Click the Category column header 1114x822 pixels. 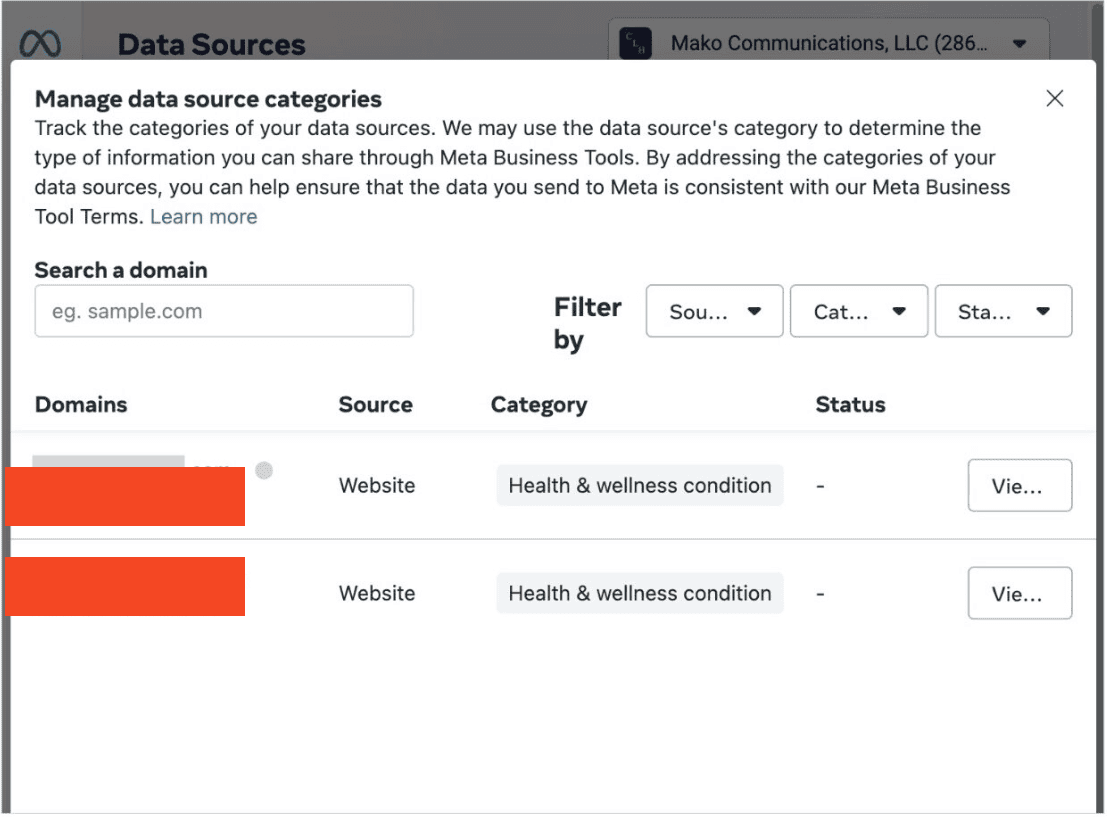(x=539, y=404)
